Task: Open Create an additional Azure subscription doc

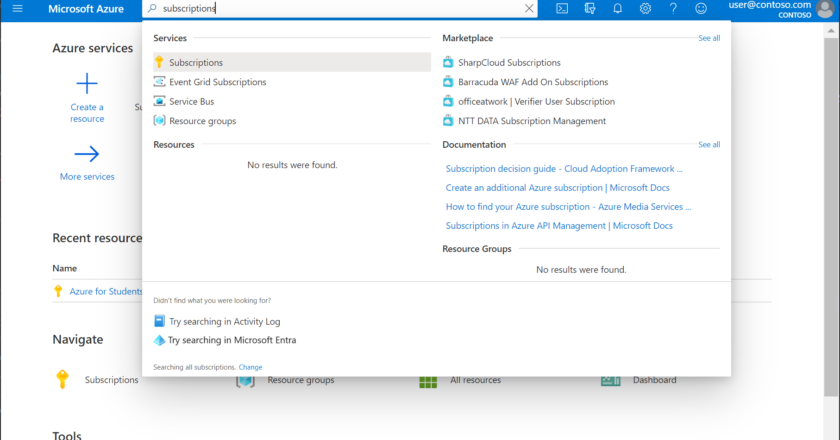Action: (558, 188)
